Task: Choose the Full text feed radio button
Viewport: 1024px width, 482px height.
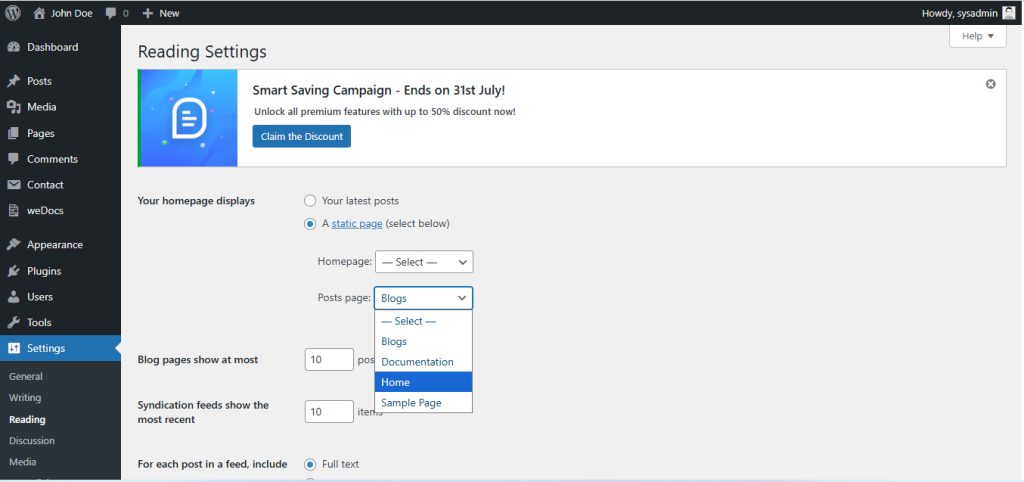Action: pos(310,464)
